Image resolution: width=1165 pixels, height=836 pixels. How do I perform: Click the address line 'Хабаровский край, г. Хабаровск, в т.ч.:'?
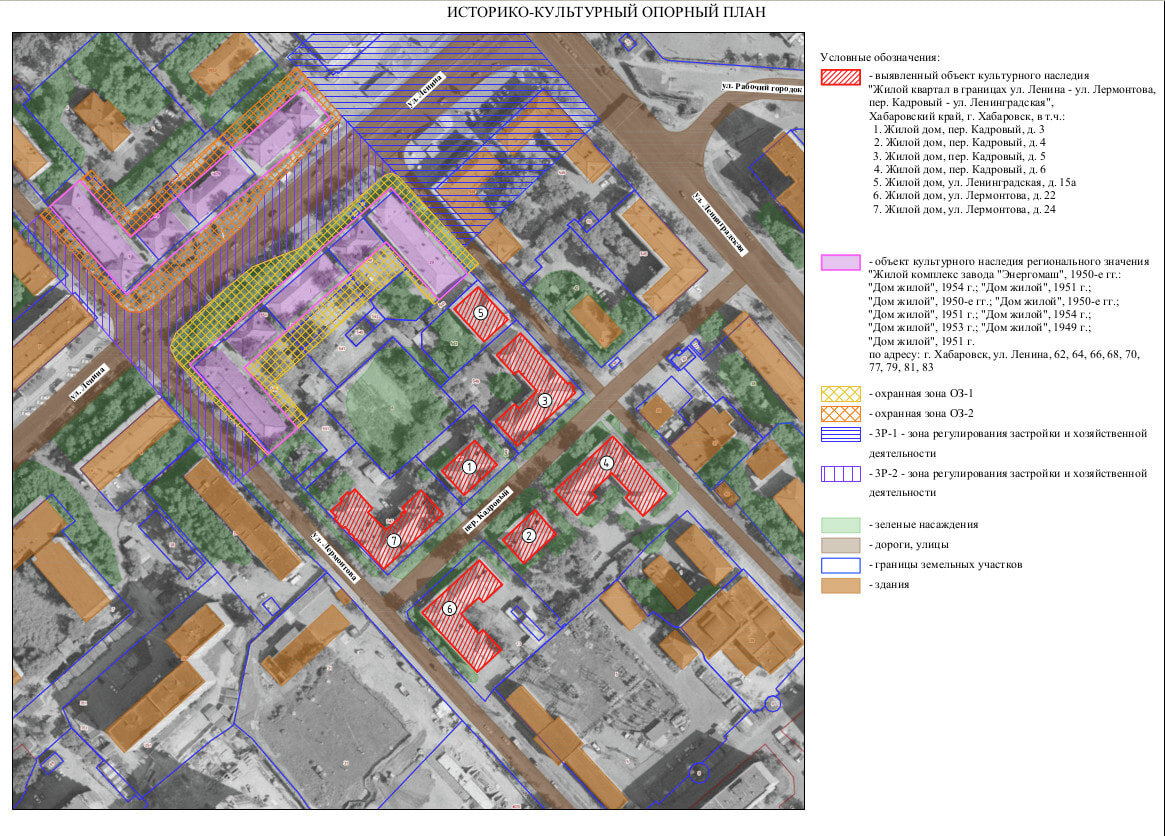[967, 117]
